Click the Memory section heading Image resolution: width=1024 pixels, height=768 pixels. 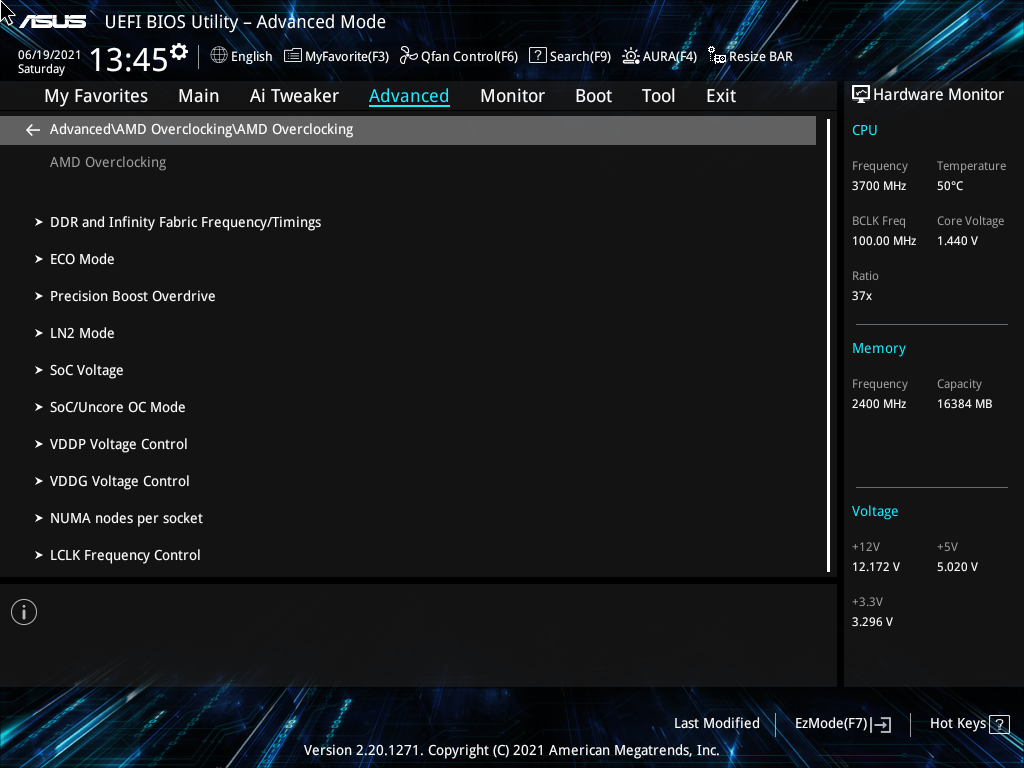tap(878, 349)
